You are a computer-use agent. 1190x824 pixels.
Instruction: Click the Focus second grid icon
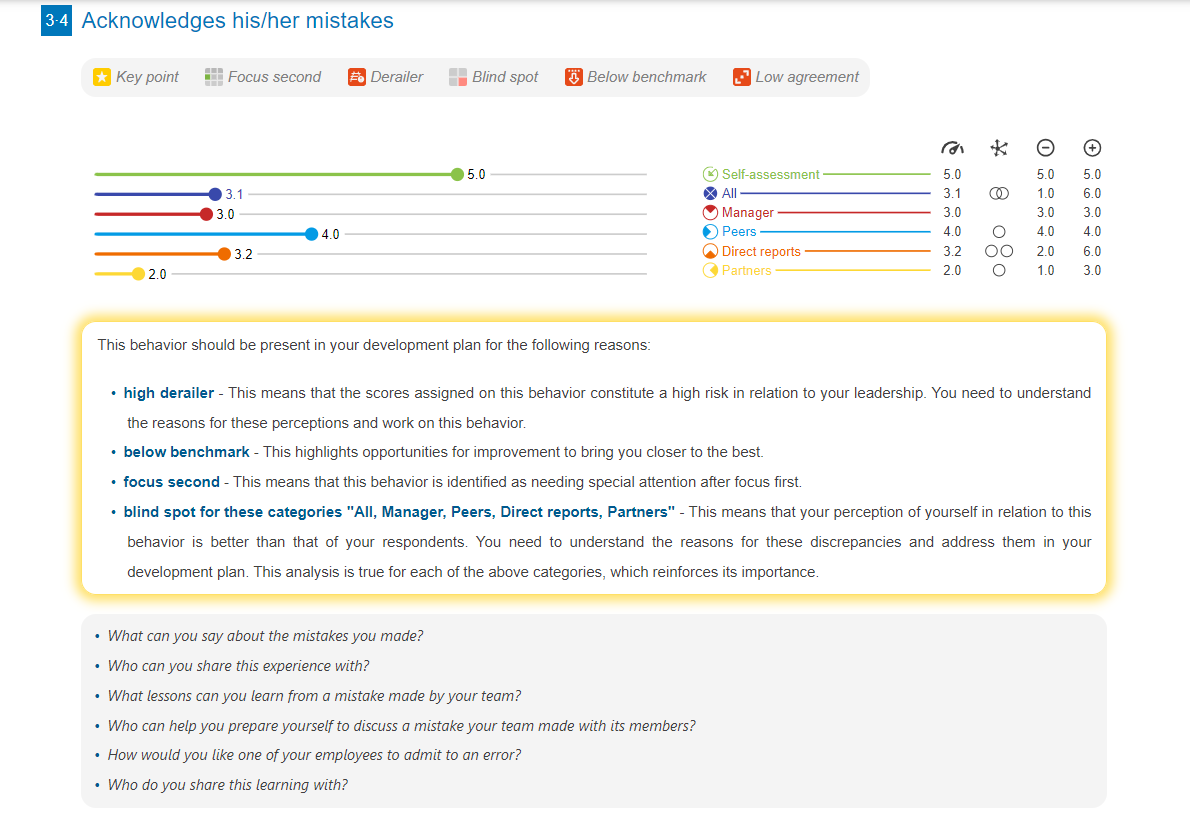[x=212, y=76]
